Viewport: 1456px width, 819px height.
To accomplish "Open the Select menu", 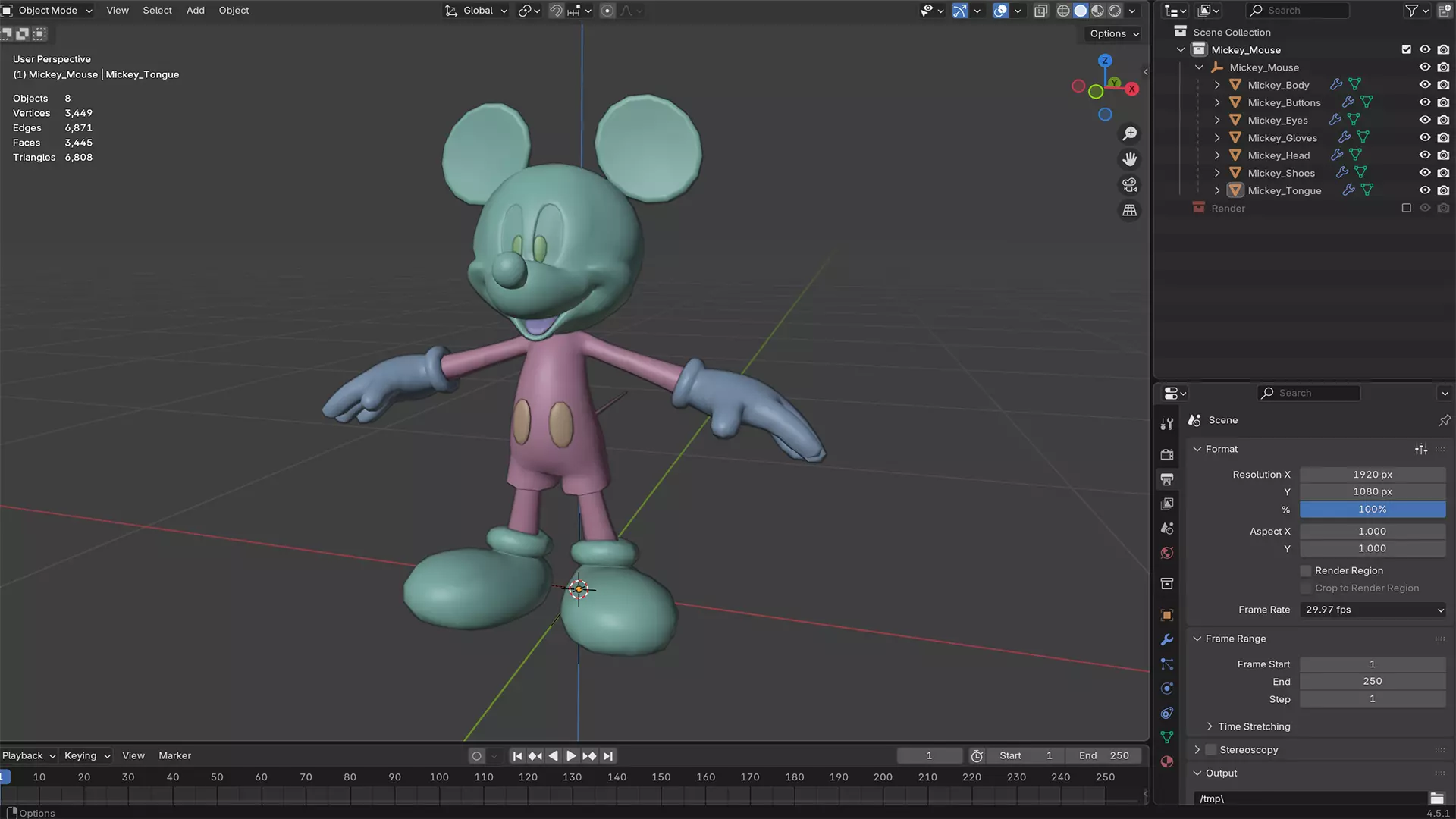I will (x=157, y=11).
